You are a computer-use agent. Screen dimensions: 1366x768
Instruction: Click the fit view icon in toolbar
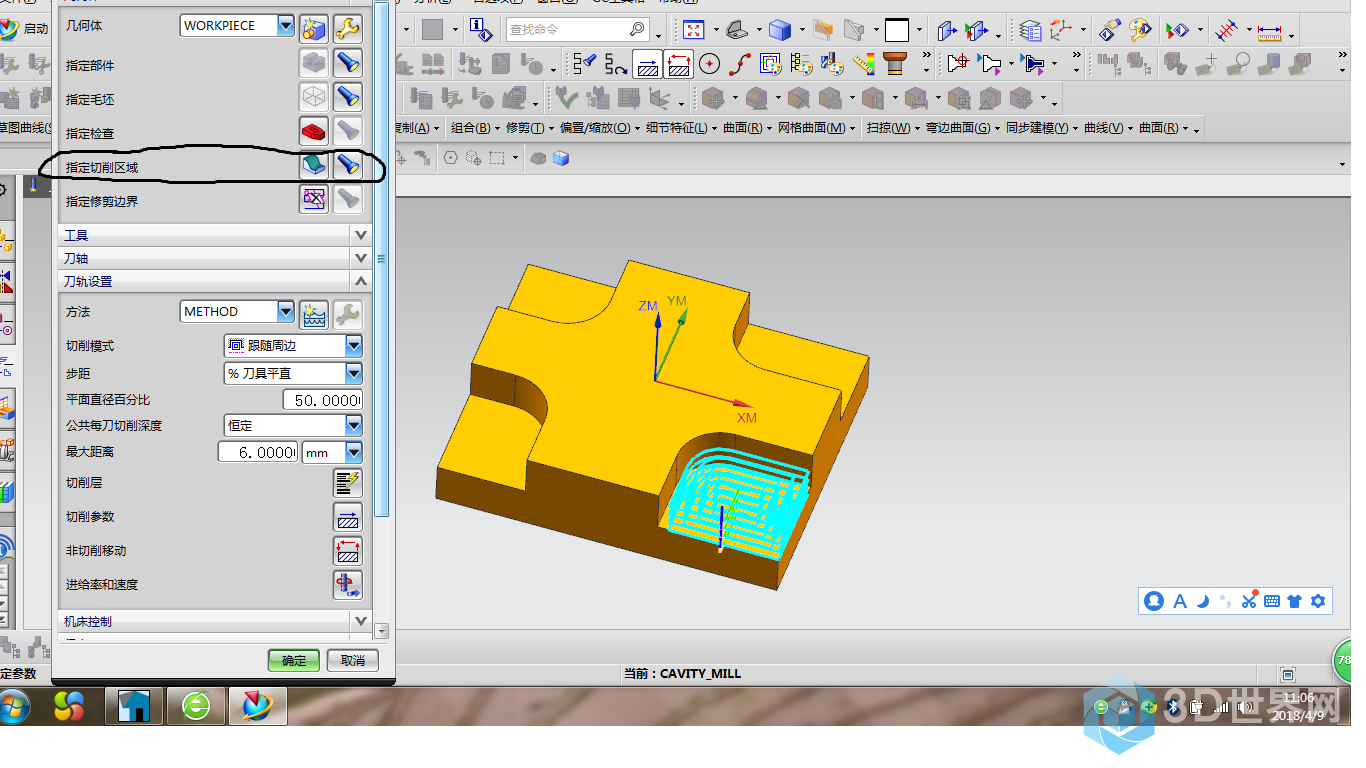click(x=693, y=30)
